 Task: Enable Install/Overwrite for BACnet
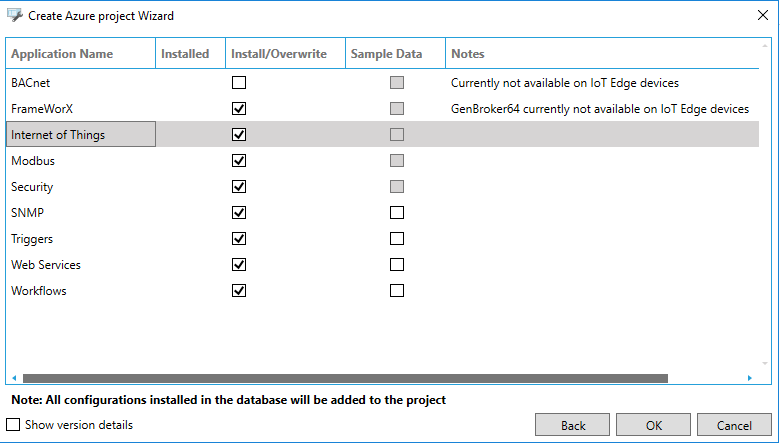tap(239, 83)
